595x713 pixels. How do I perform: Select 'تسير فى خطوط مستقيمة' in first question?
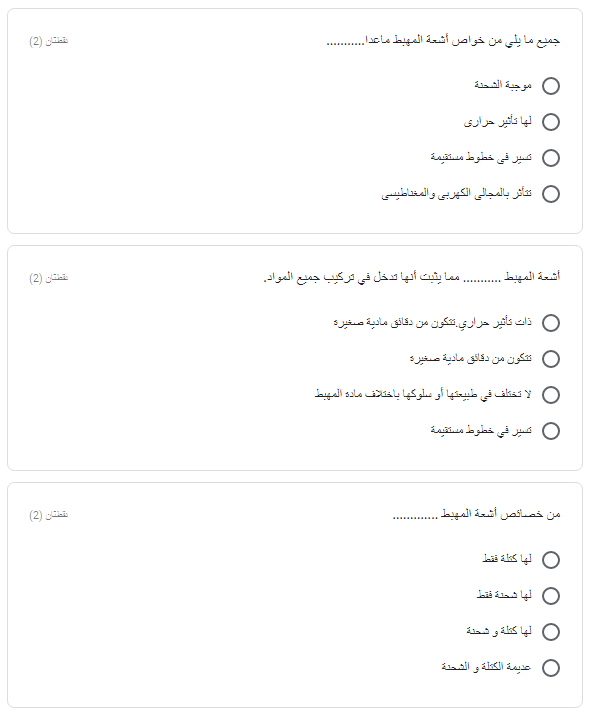pyautogui.click(x=550, y=158)
